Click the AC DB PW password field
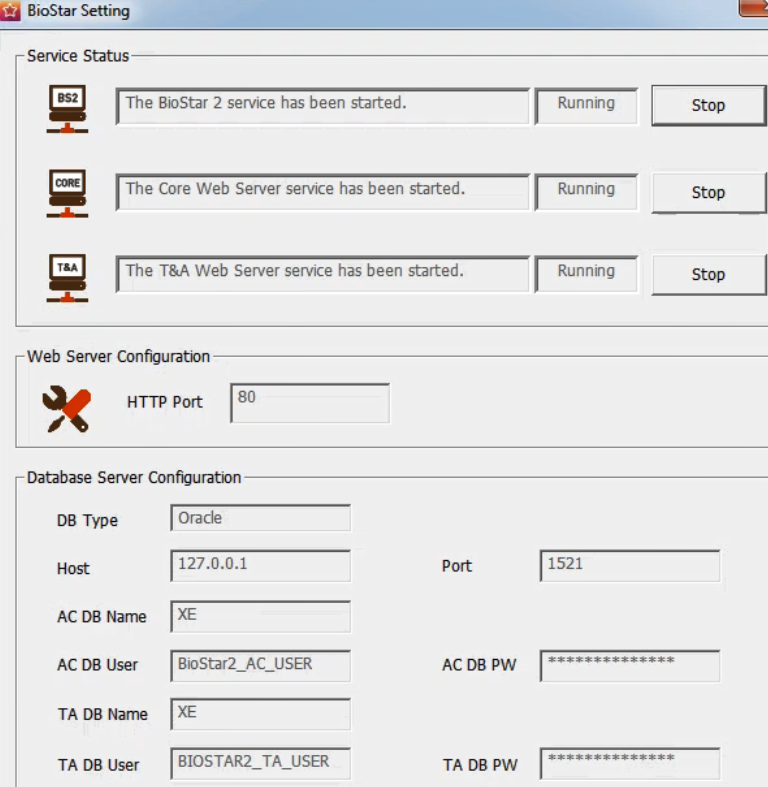Viewport: 768px width, 787px height. tap(630, 666)
